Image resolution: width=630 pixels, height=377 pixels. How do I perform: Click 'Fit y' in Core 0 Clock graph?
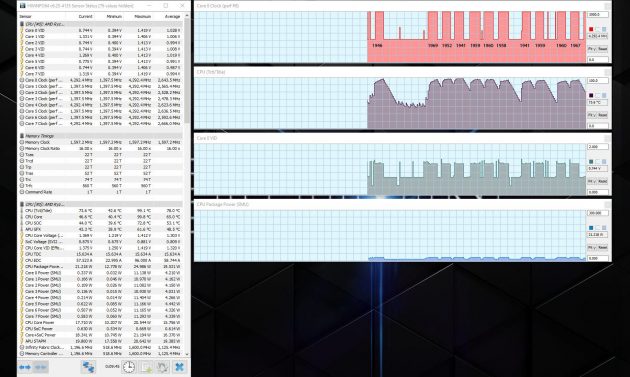coord(592,49)
